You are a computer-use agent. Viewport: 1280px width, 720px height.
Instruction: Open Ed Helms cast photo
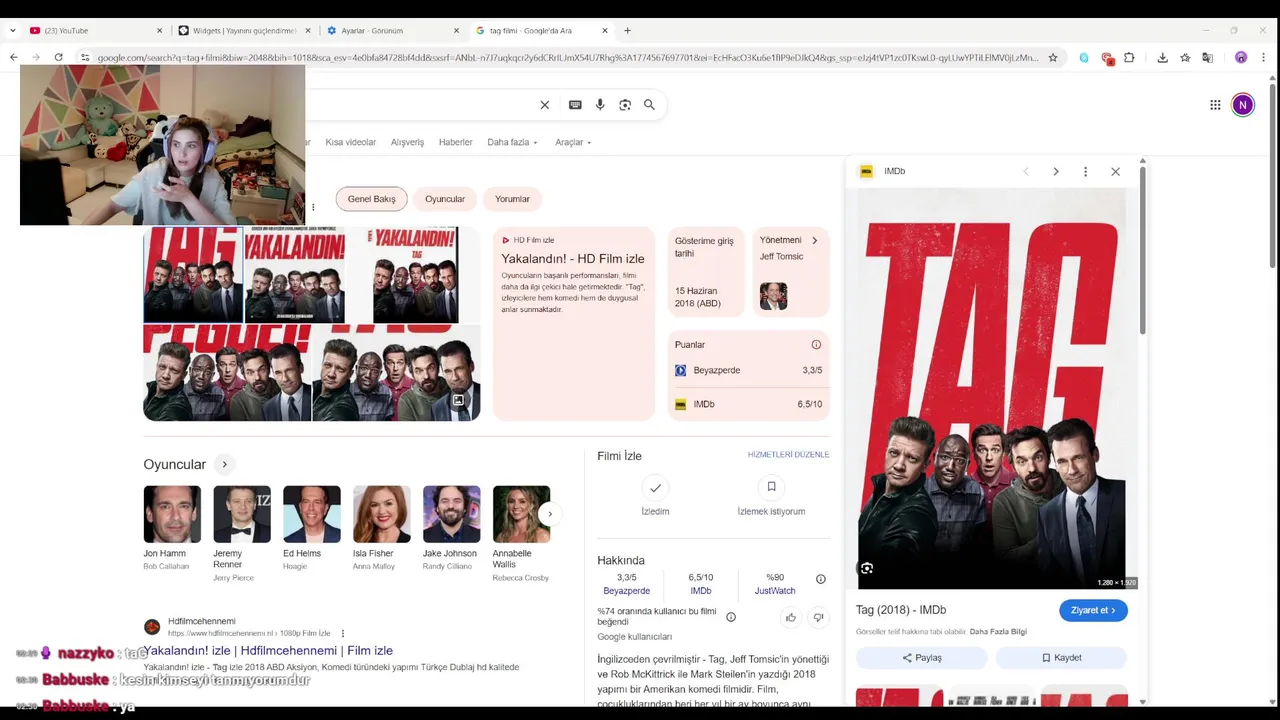click(x=312, y=514)
